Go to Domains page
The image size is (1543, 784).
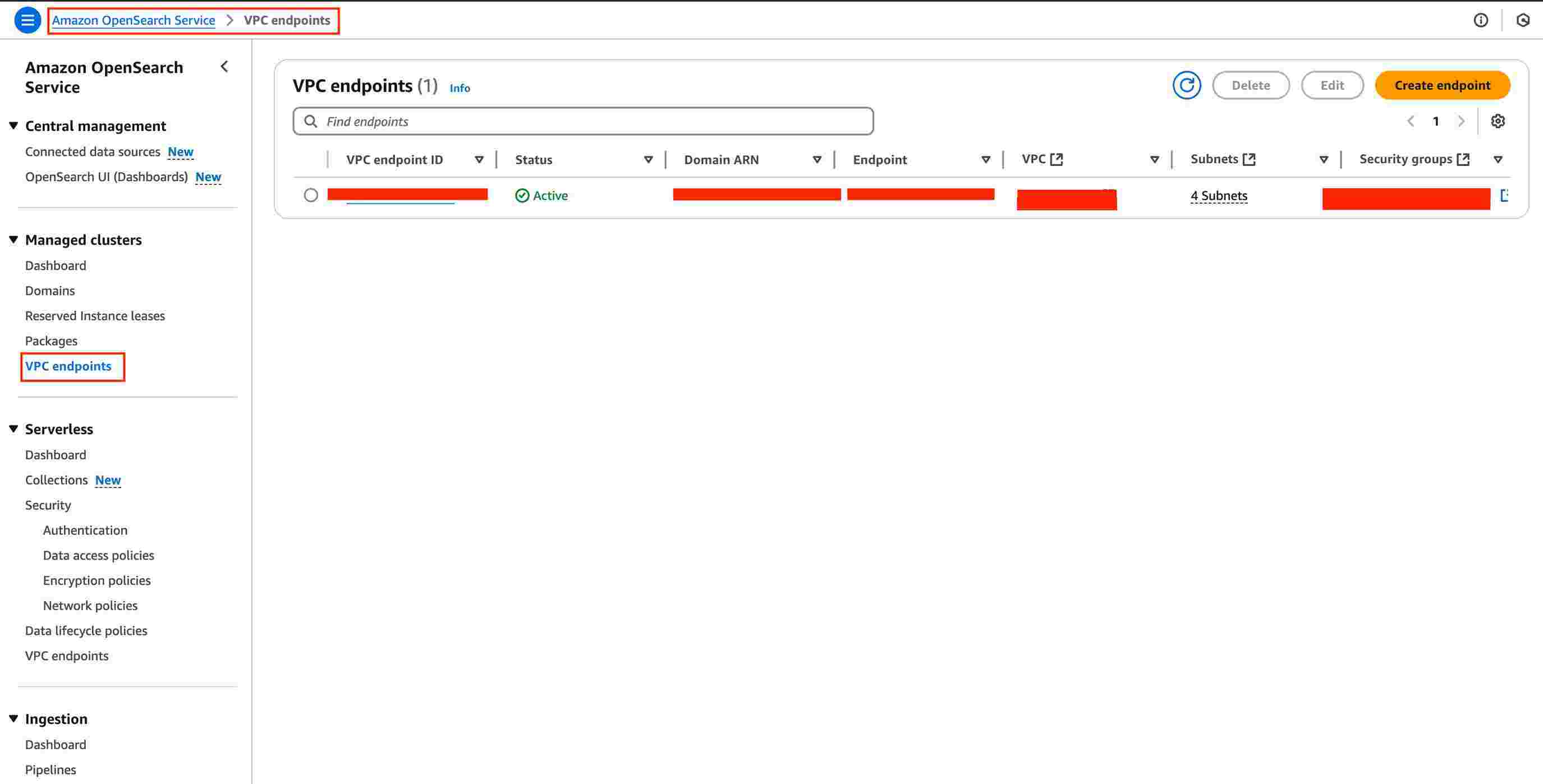tap(50, 291)
